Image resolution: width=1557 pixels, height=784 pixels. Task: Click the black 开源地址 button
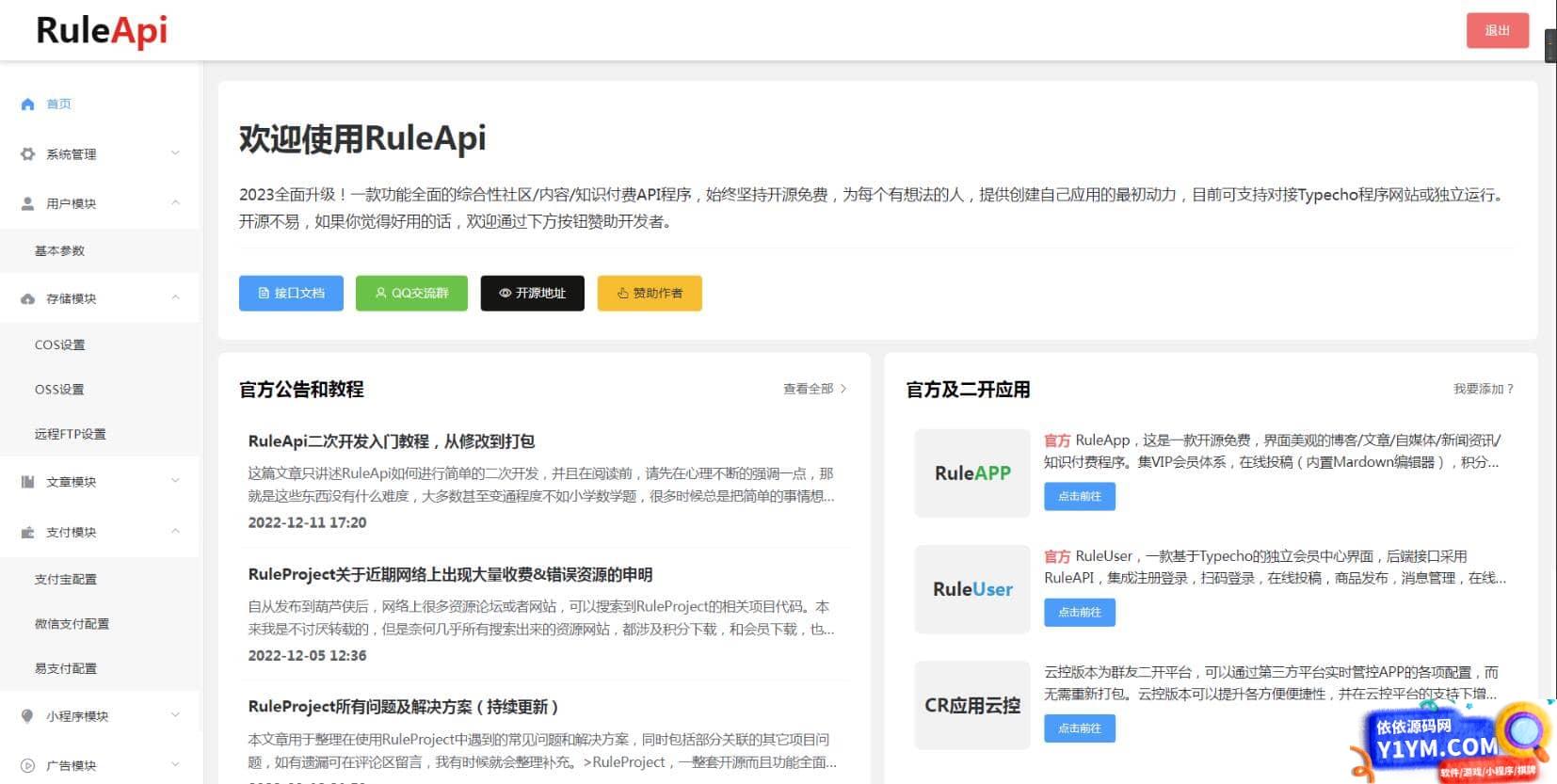click(x=532, y=293)
